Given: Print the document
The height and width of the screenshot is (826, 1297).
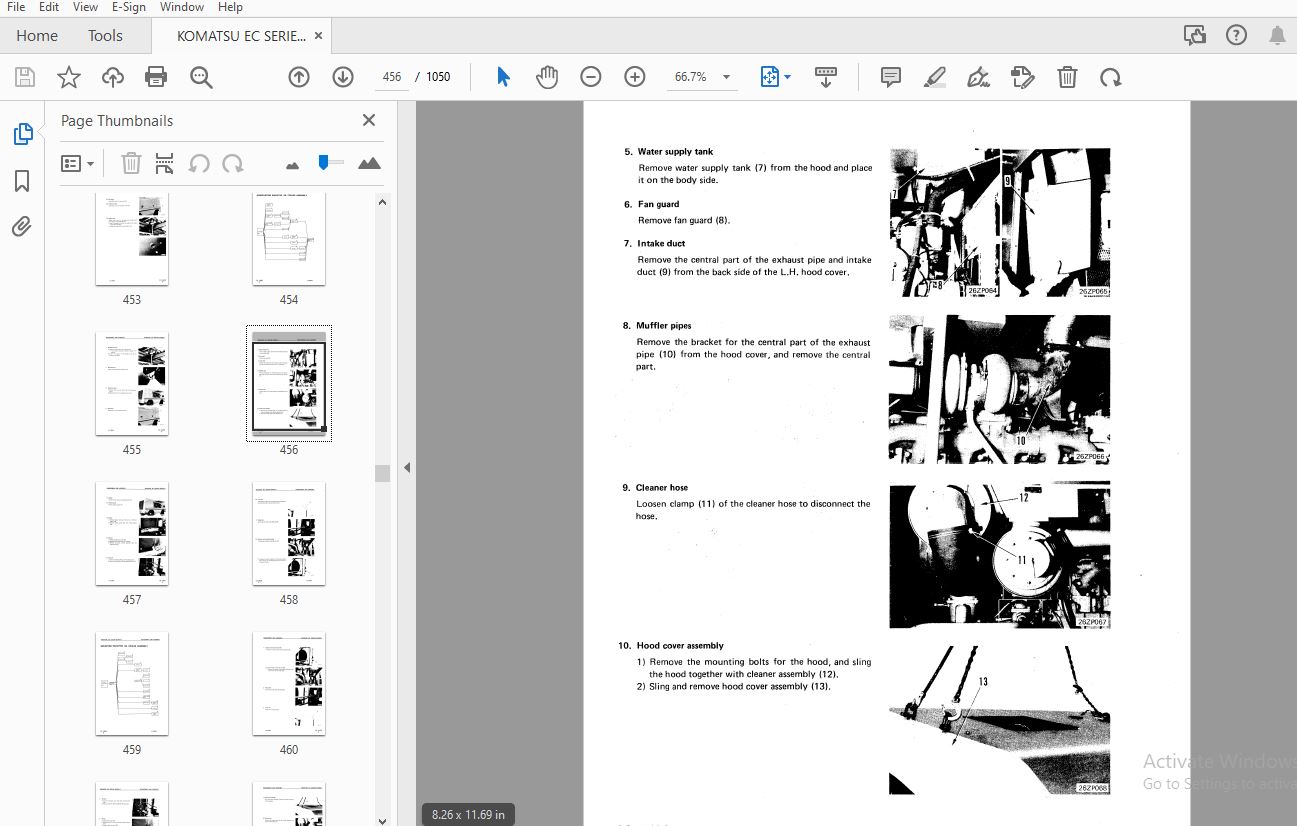Looking at the screenshot, I should 156,77.
